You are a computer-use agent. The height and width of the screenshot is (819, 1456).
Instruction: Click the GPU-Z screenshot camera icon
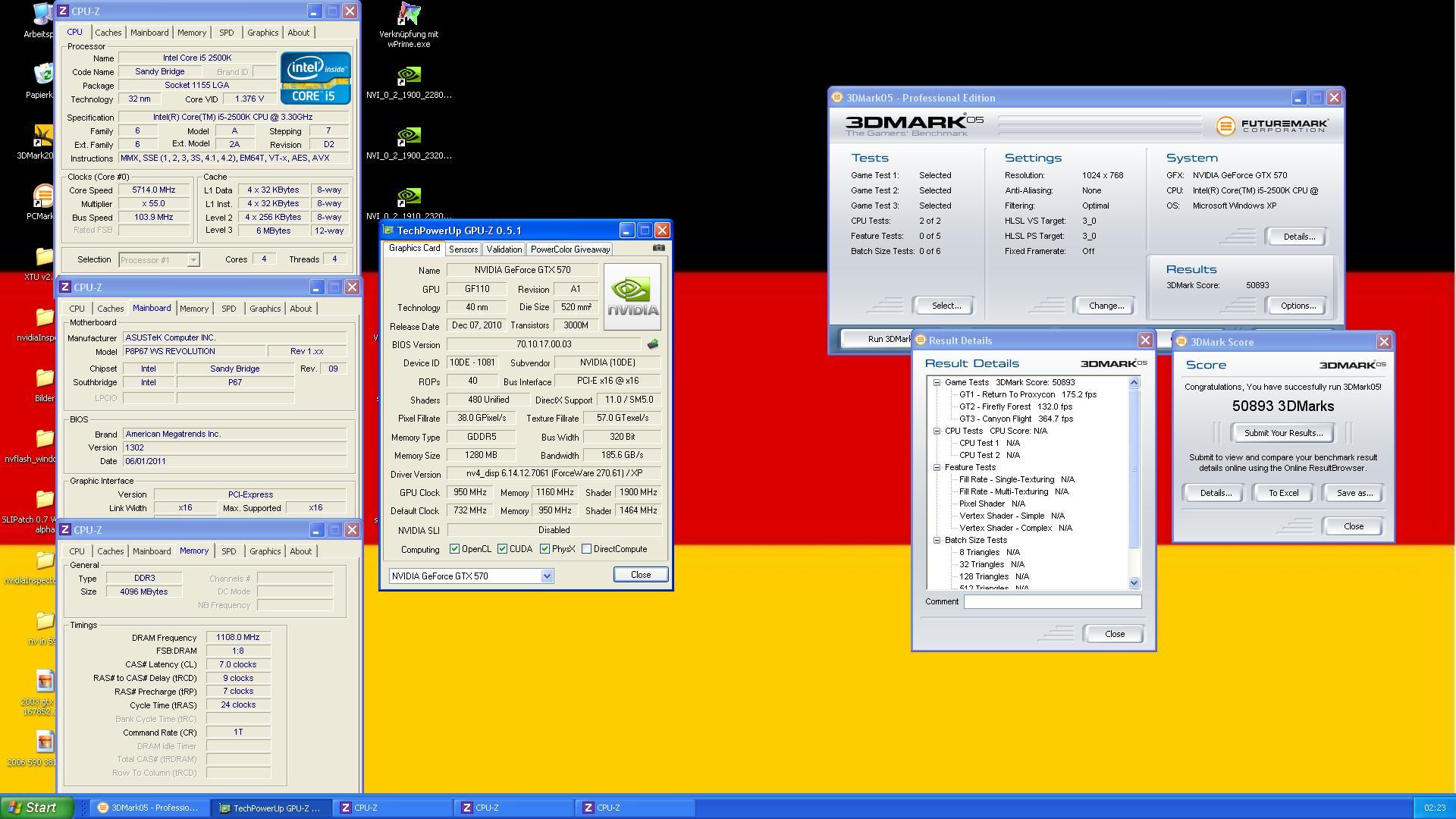point(658,248)
